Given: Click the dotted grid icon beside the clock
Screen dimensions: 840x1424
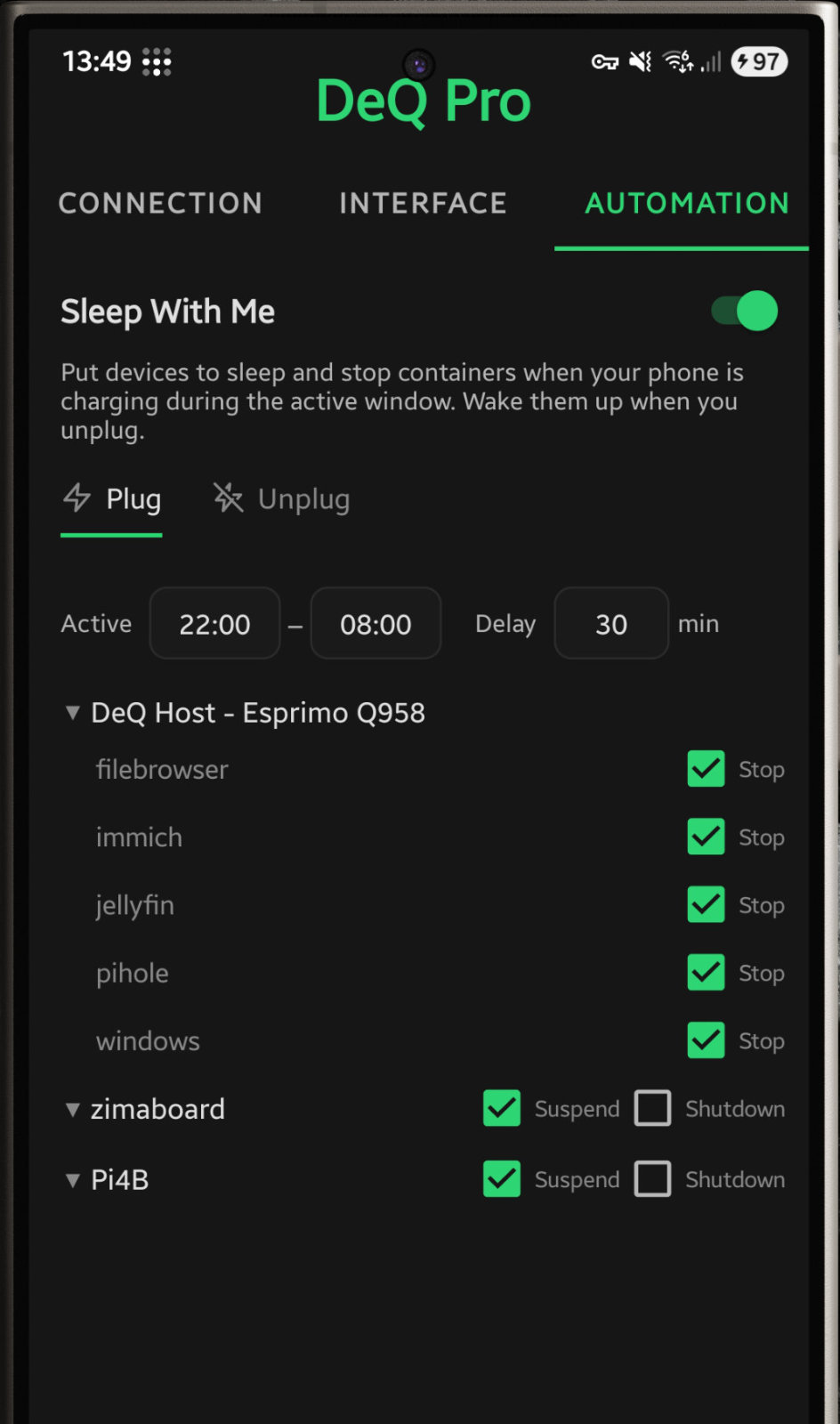Looking at the screenshot, I should (x=157, y=61).
